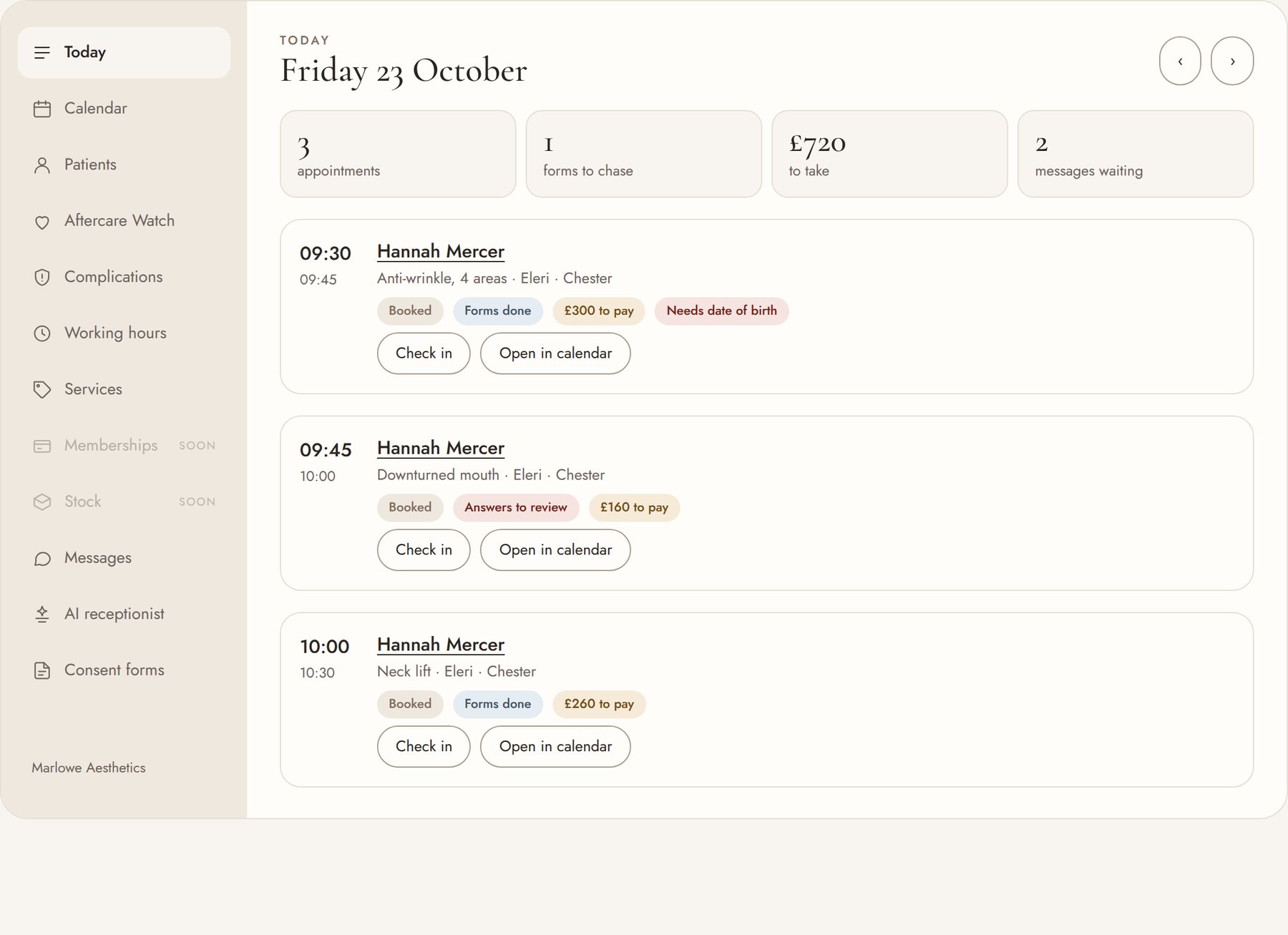Check in the 10:00 Neck lift appointment
Image resolution: width=1288 pixels, height=935 pixels.
pyautogui.click(x=424, y=747)
